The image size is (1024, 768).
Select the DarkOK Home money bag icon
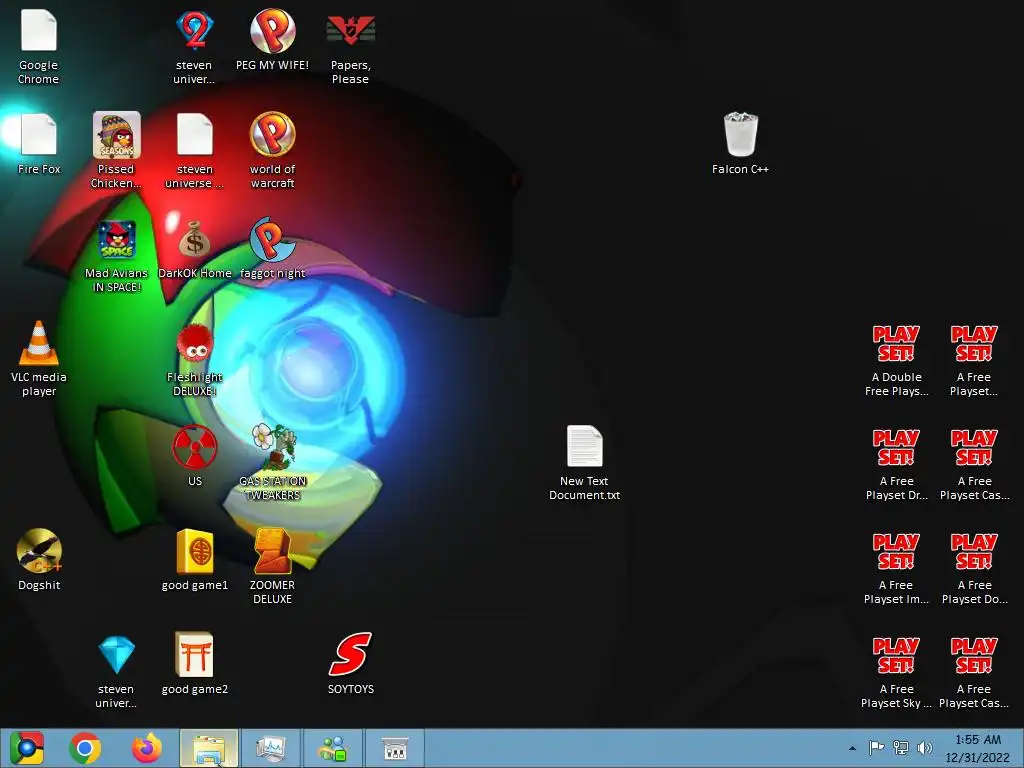tap(195, 239)
